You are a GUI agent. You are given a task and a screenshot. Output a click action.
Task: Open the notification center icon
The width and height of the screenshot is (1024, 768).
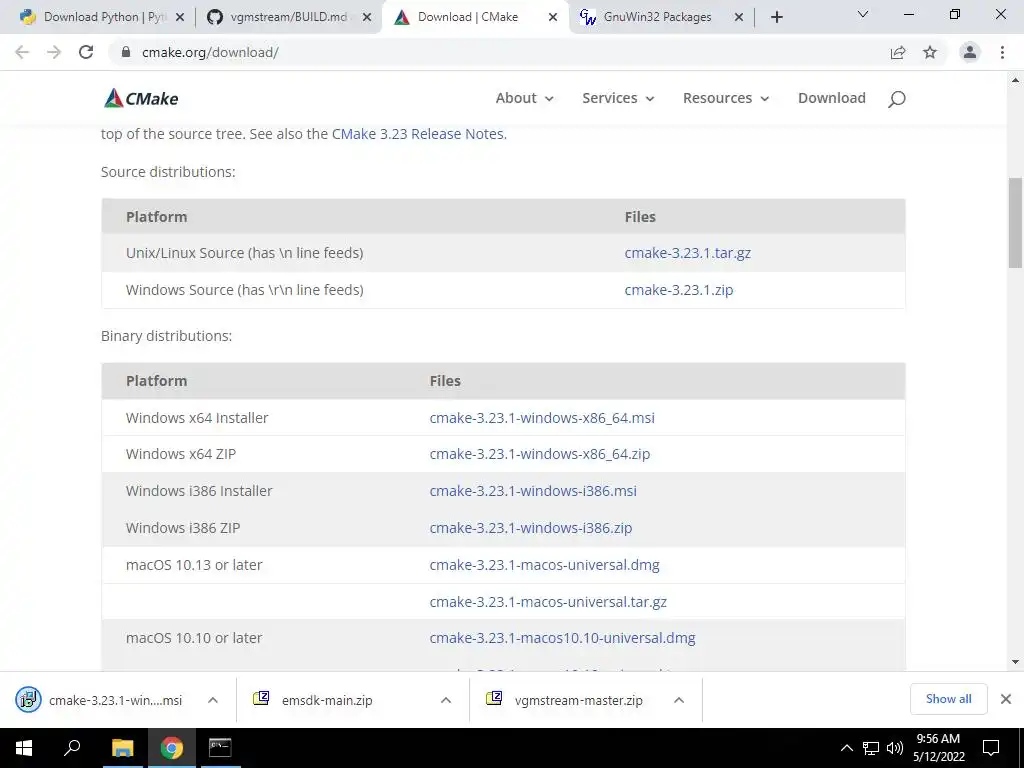(x=991, y=748)
